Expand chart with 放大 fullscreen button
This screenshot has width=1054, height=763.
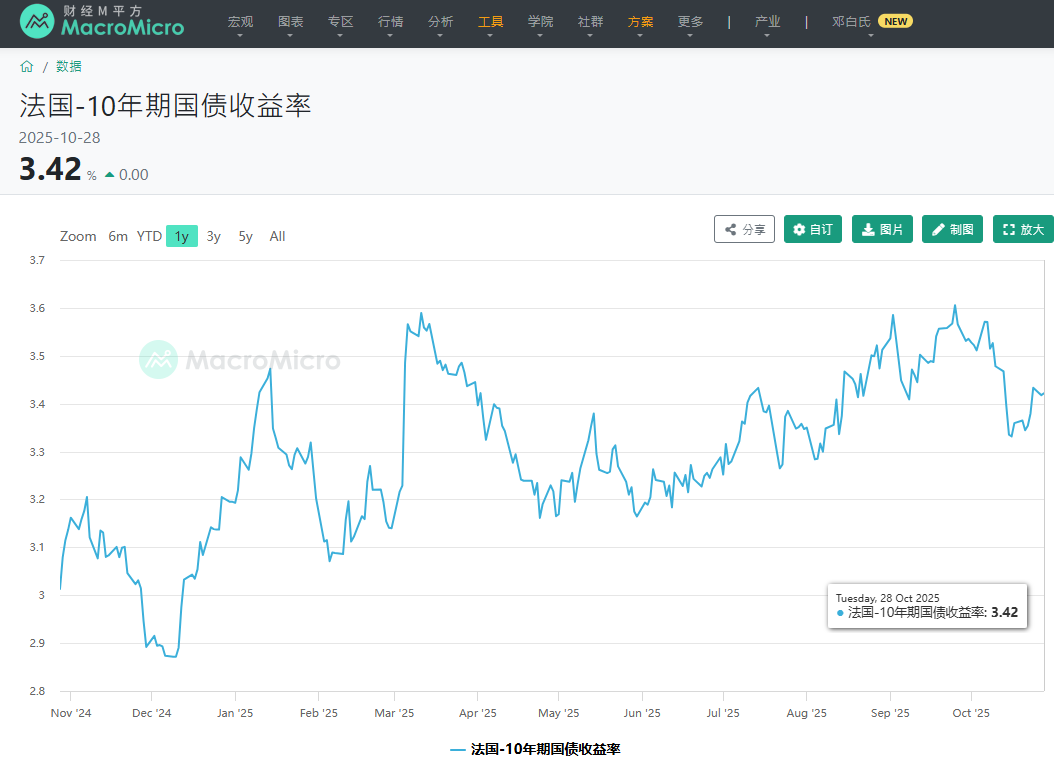[1023, 229]
